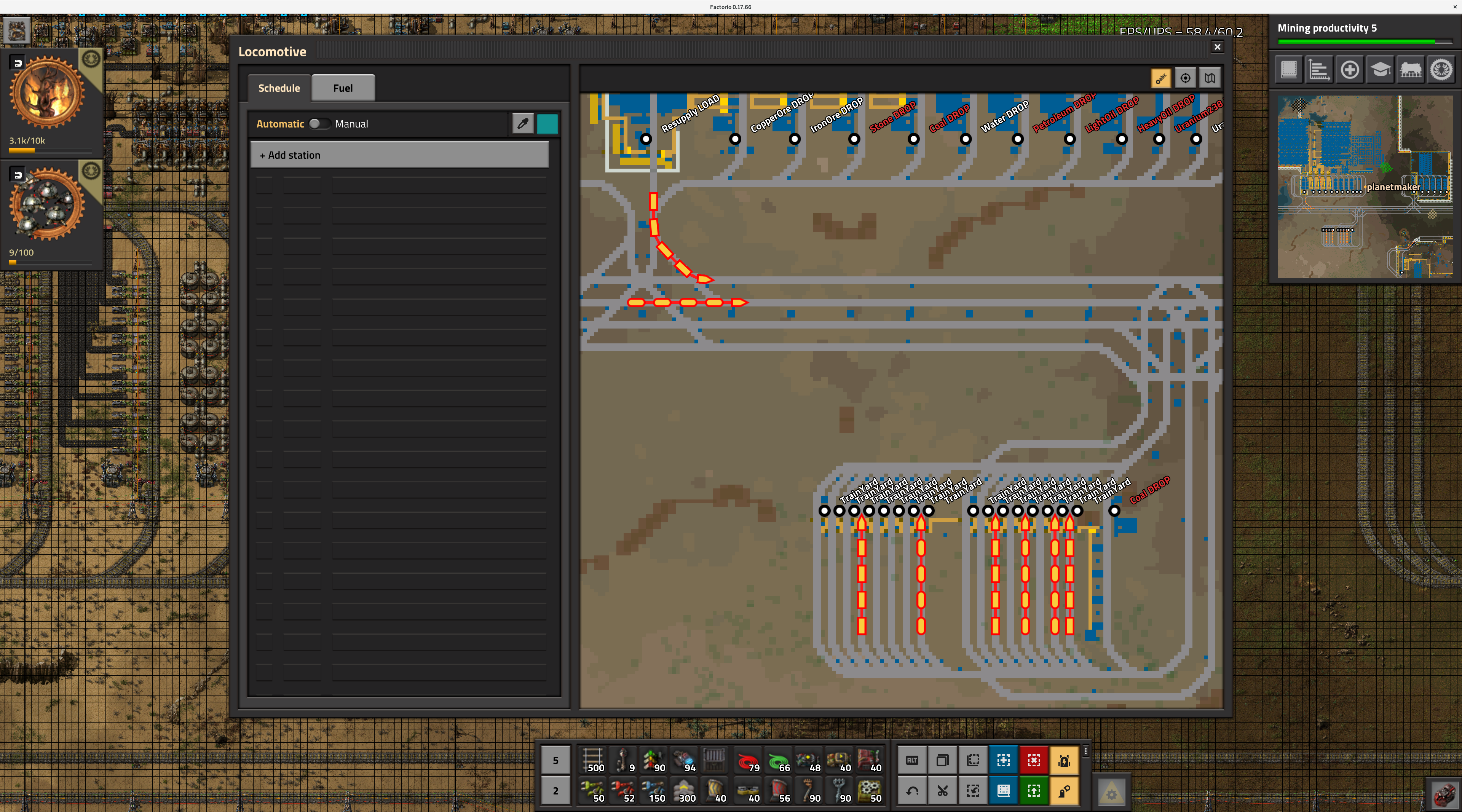Toggle station names display on map
The height and width of the screenshot is (812, 1462).
(x=1160, y=78)
